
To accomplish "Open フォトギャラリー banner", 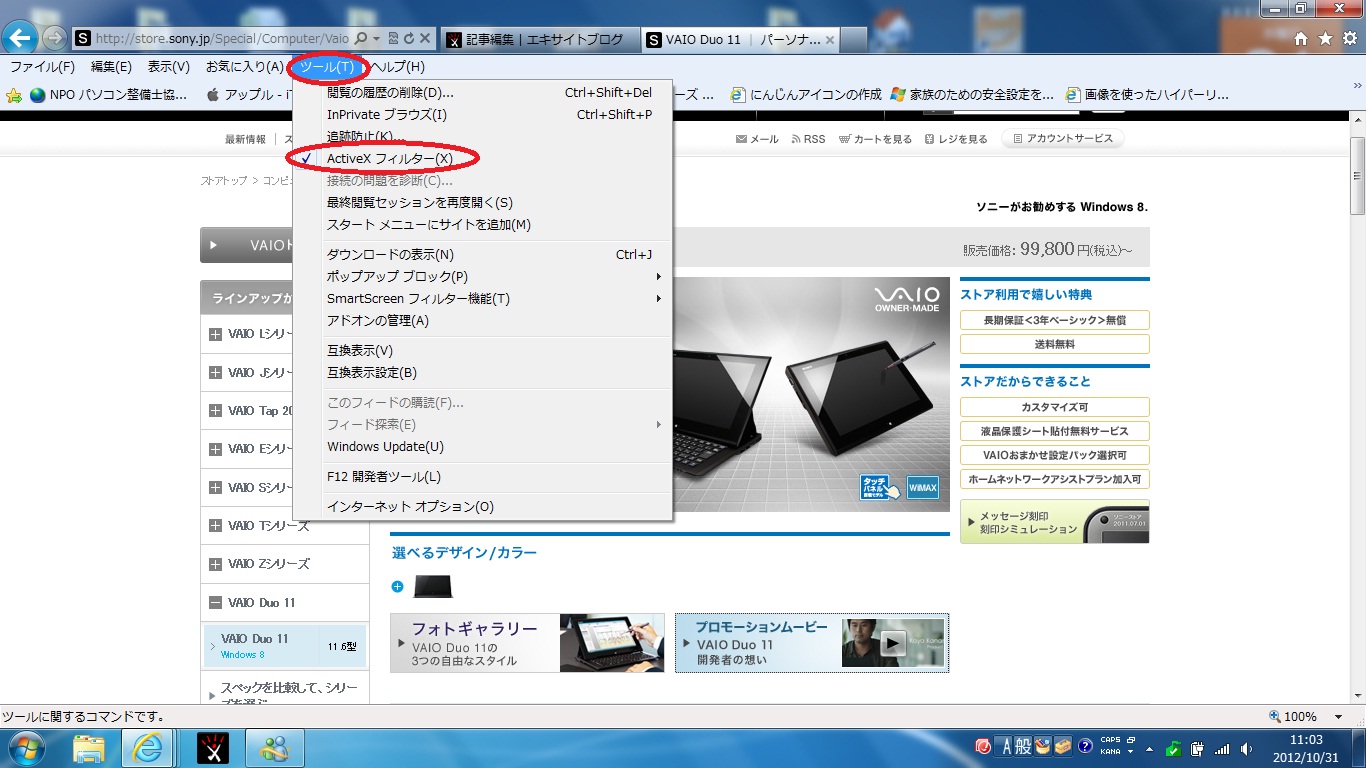I will click(527, 643).
